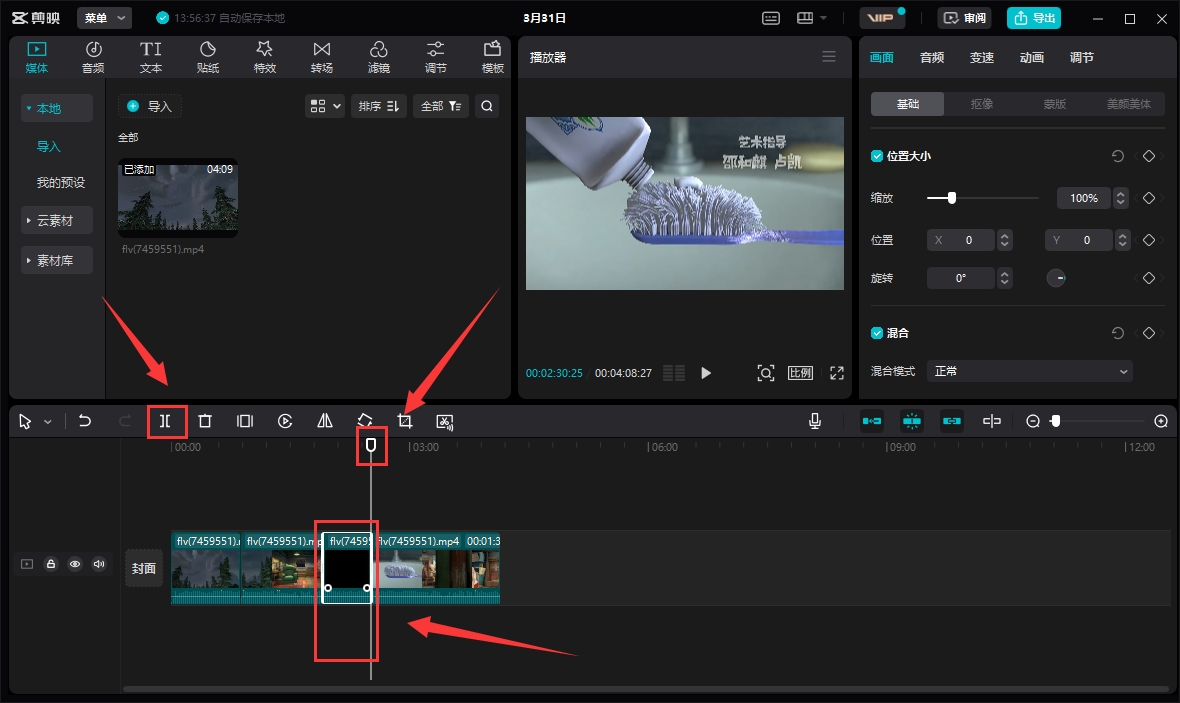Toggle track visibility eye icon

pos(75,564)
